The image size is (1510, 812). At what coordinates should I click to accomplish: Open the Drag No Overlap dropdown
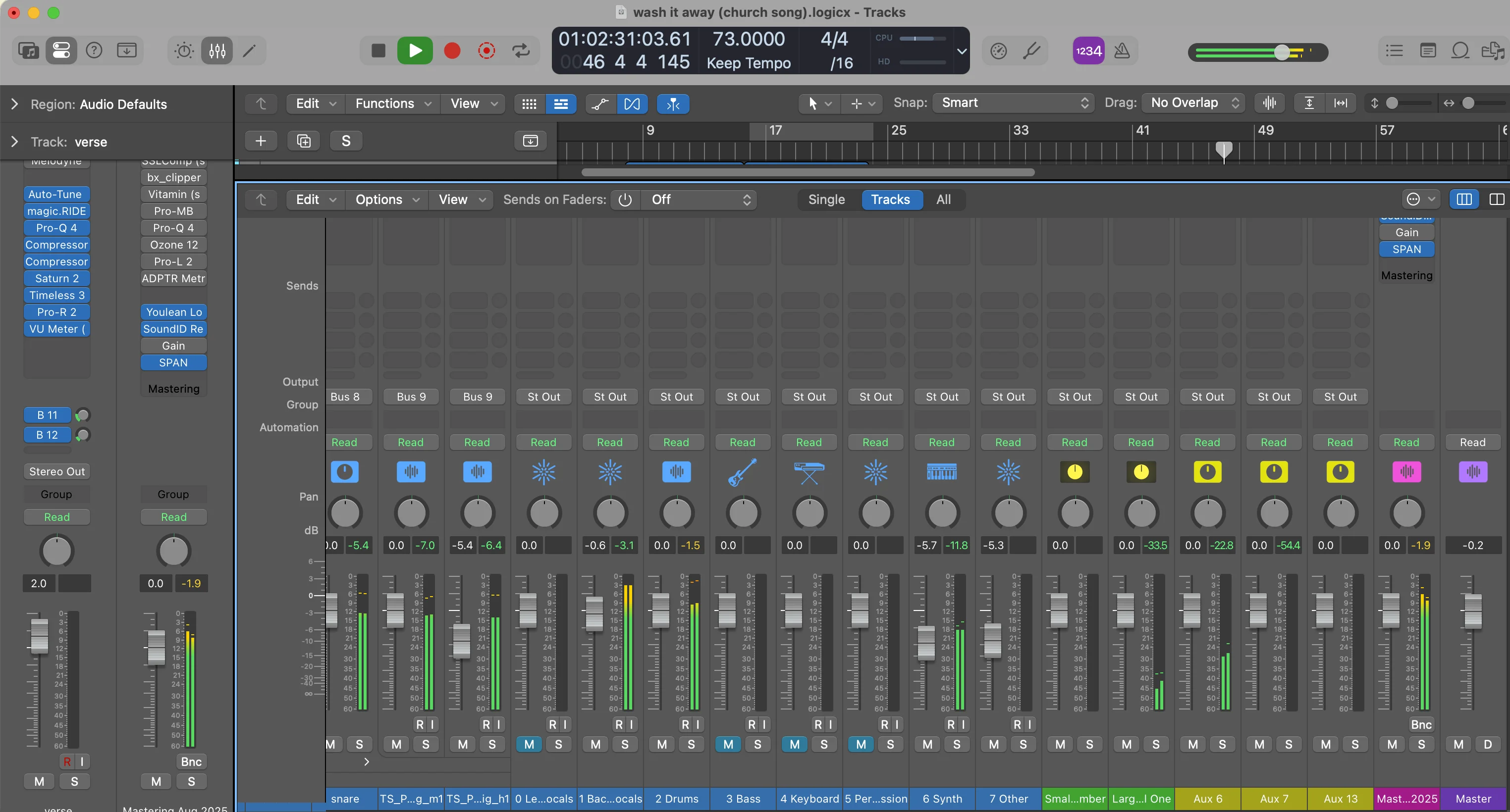pos(1192,102)
